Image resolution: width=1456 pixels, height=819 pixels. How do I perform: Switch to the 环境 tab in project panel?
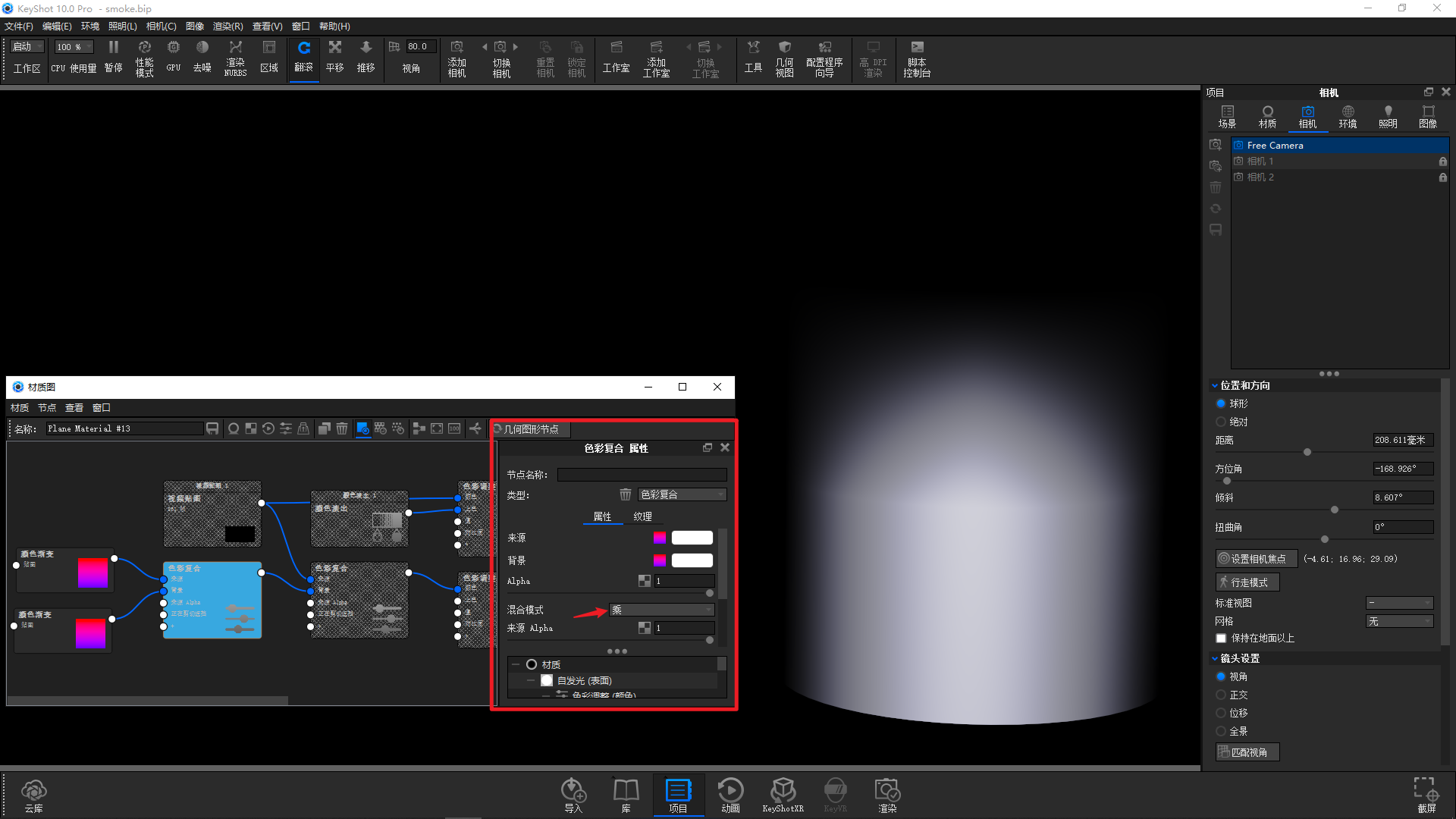[1348, 116]
